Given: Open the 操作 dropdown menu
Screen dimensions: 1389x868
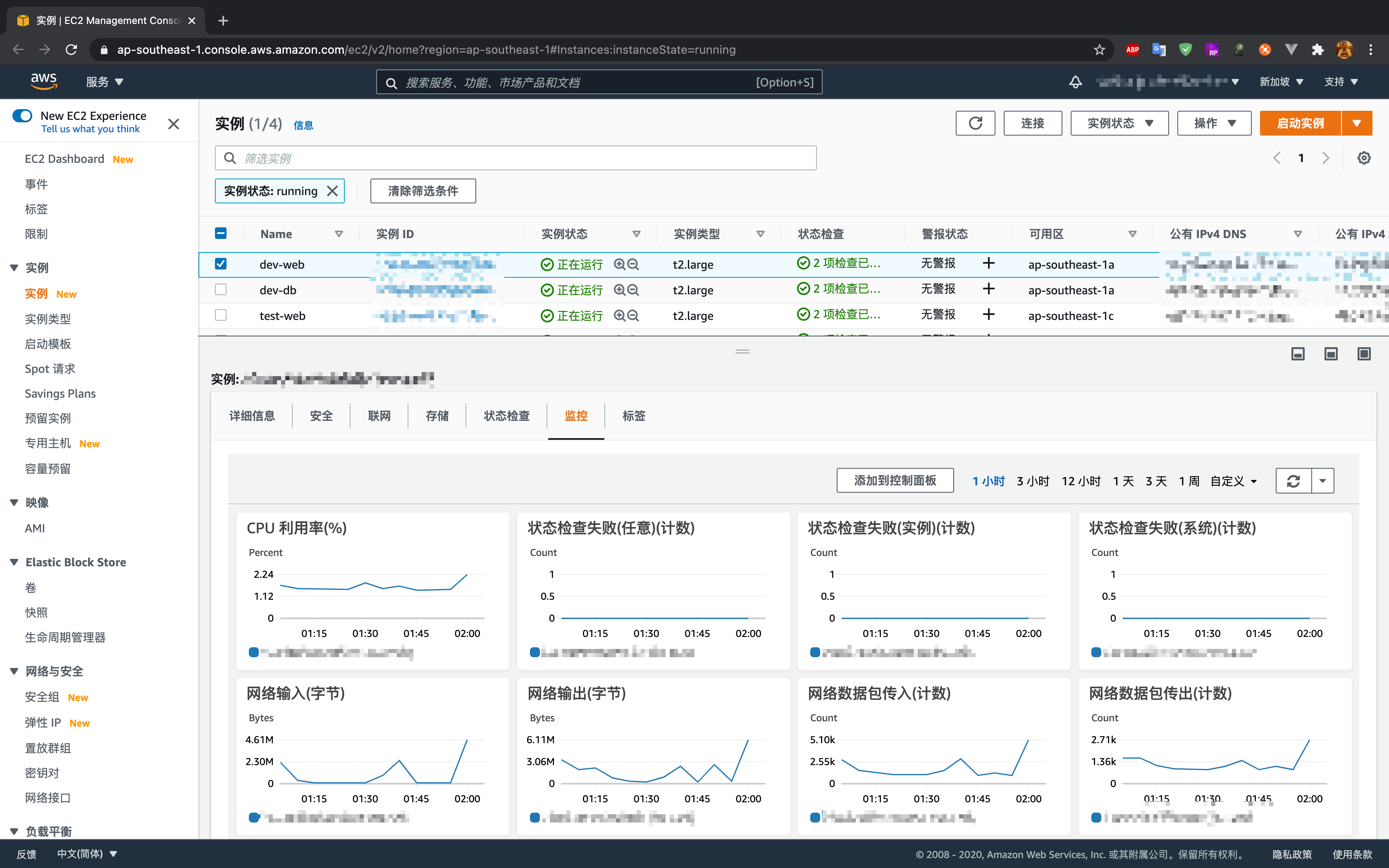Looking at the screenshot, I should pos(1213,123).
